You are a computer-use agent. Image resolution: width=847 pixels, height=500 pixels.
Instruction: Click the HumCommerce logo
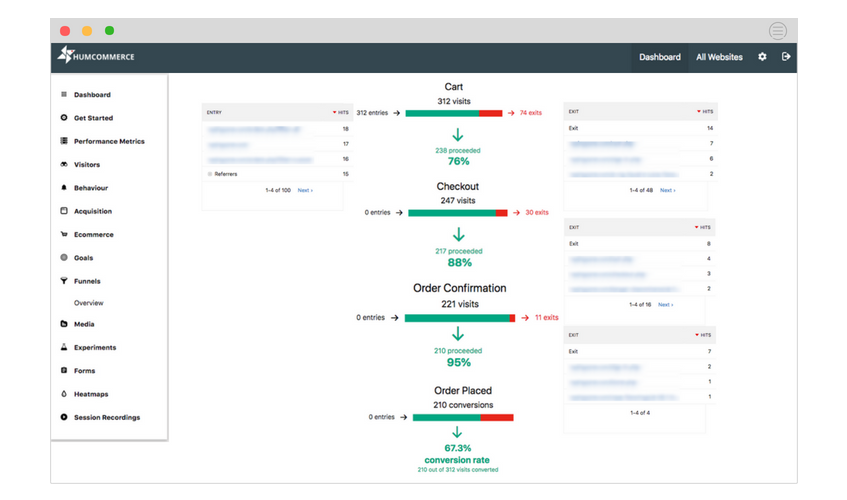click(x=96, y=55)
